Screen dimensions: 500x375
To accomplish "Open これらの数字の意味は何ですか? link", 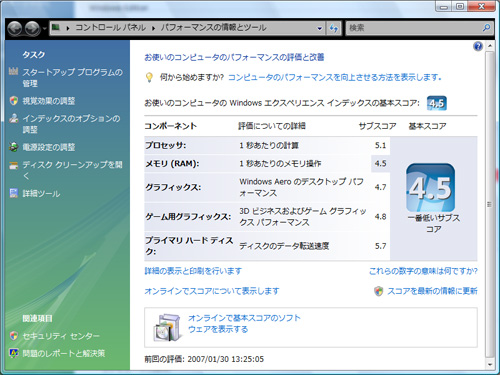I will pos(423,271).
